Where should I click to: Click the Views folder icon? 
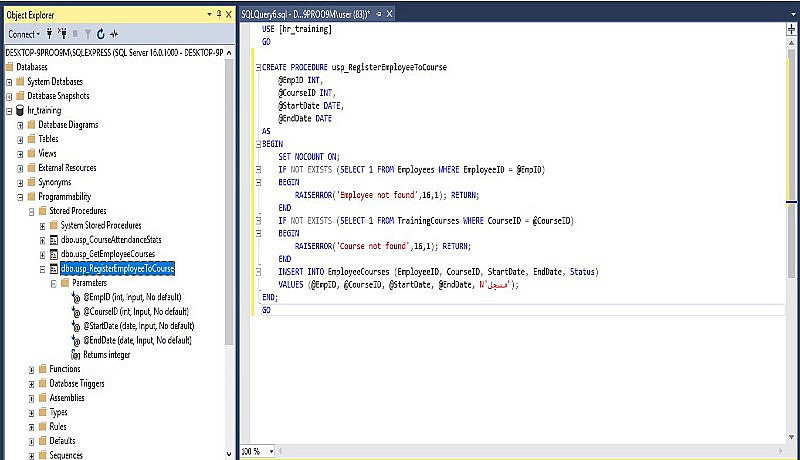point(31,153)
